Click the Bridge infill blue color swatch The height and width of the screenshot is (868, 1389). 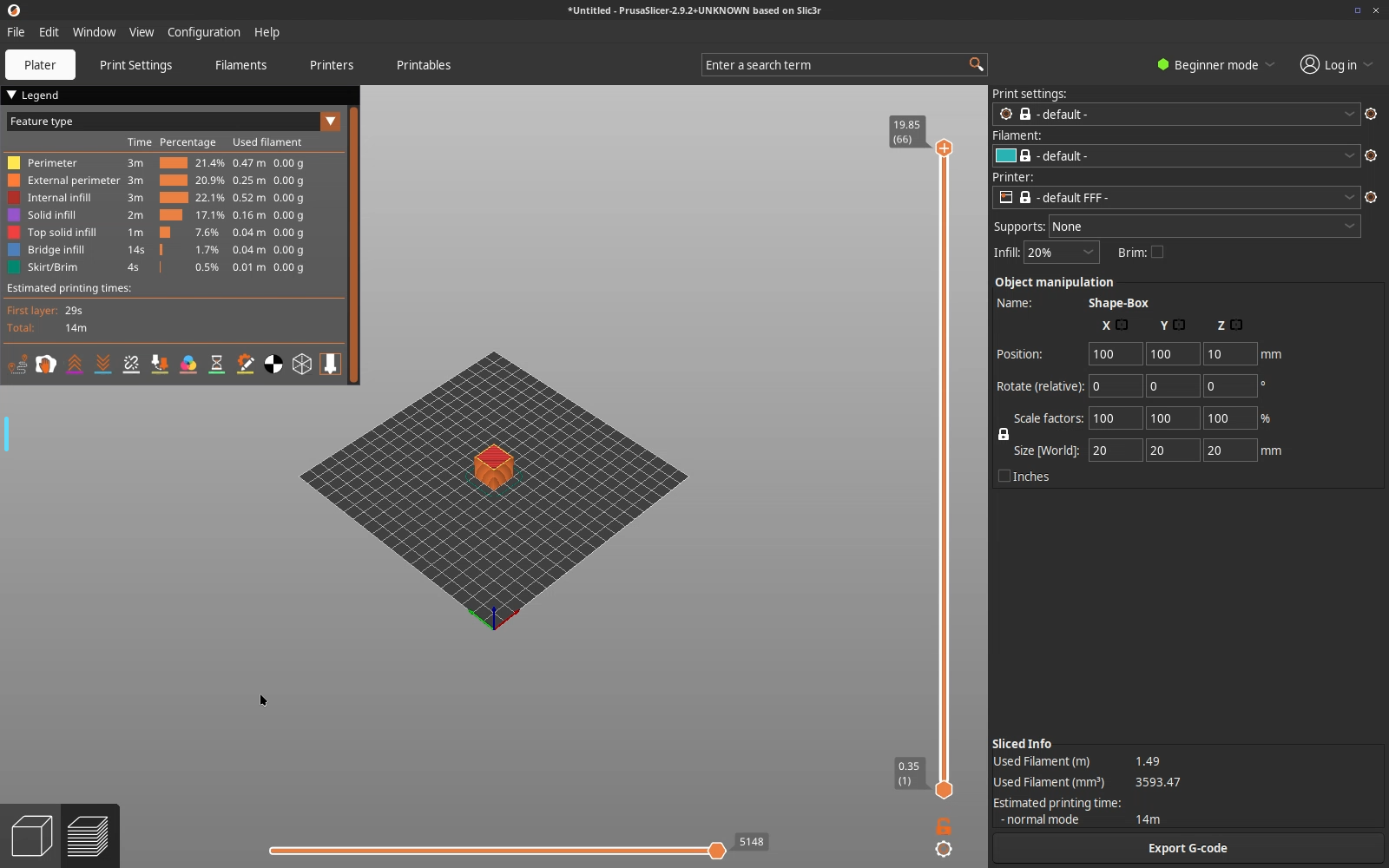(14, 249)
